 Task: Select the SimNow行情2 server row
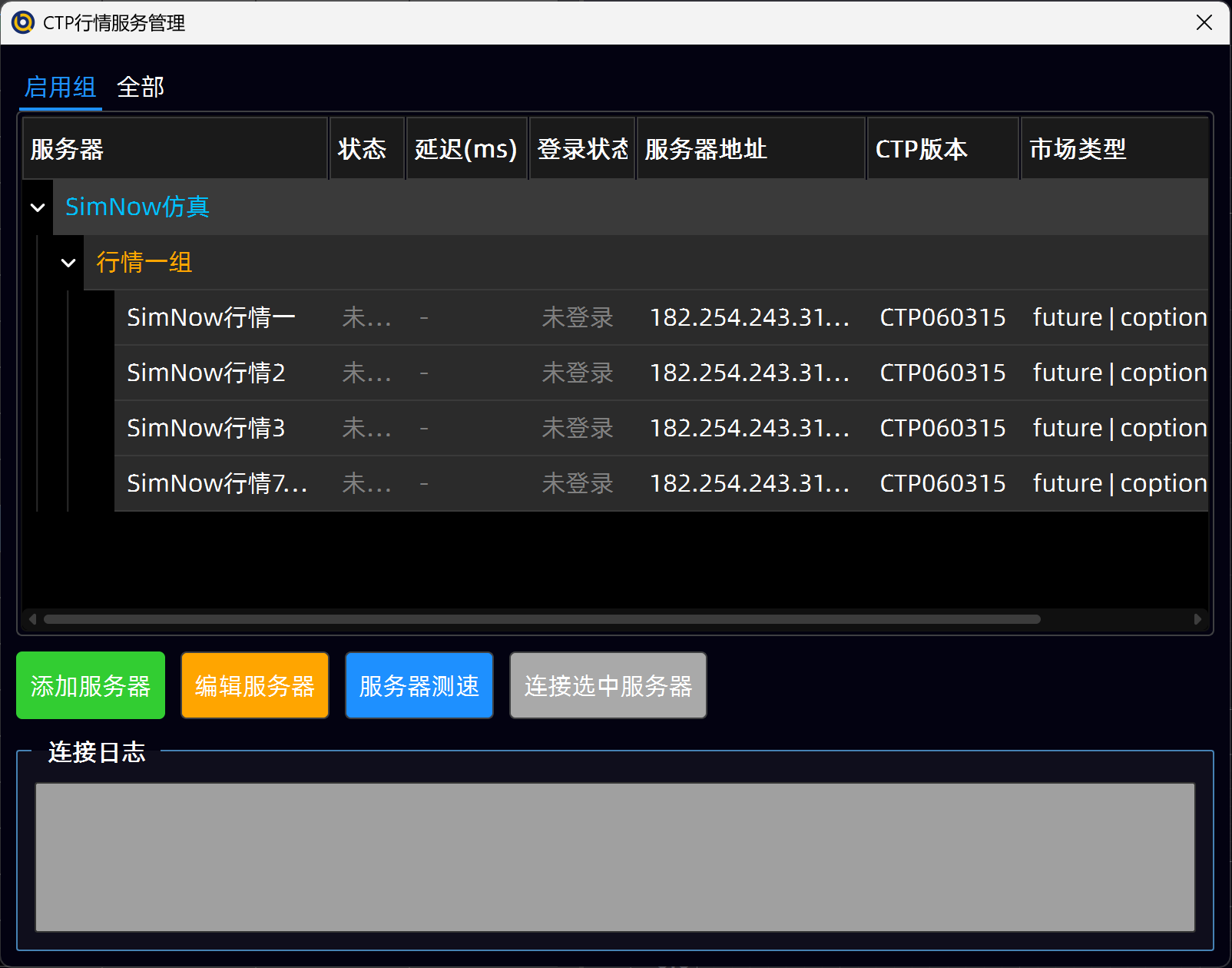tap(206, 373)
